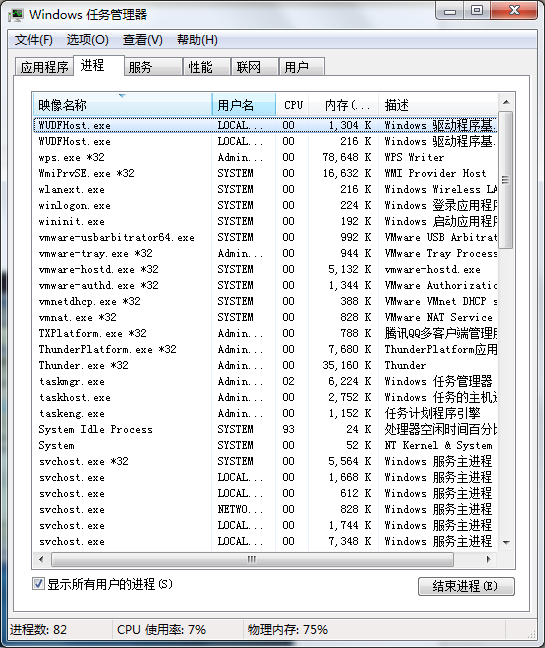
Task: Open the 性能 tab
Action: pyautogui.click(x=207, y=67)
